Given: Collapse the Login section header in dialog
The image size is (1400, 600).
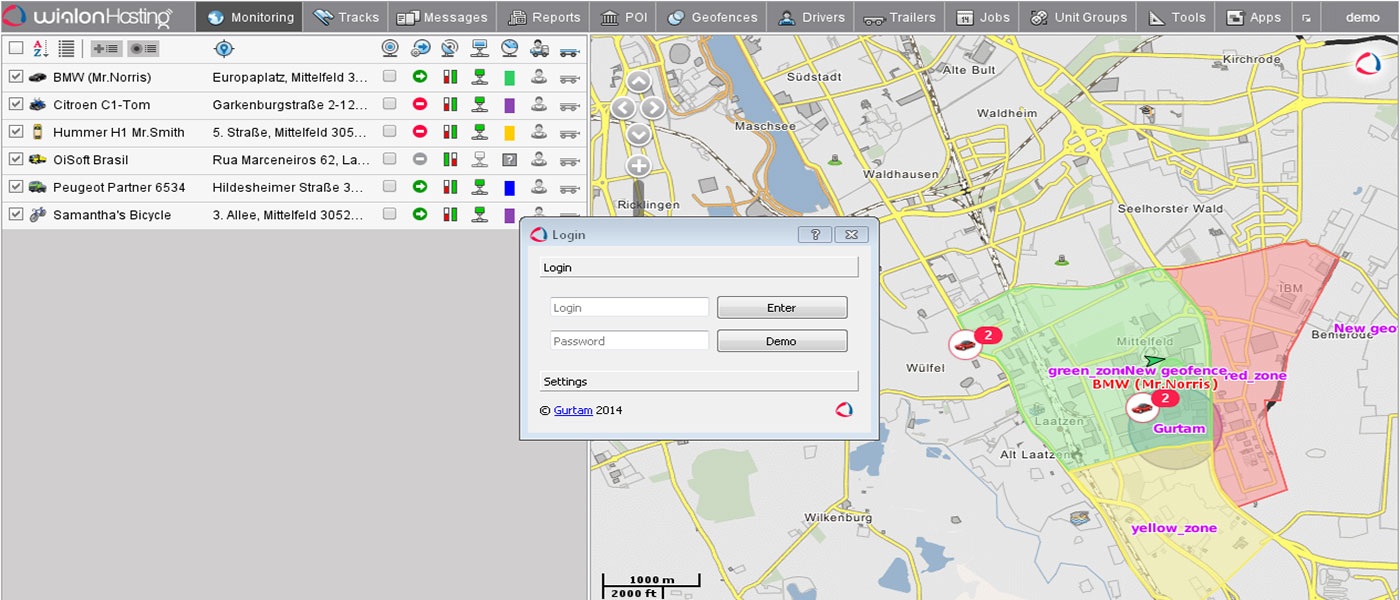Looking at the screenshot, I should tap(699, 268).
